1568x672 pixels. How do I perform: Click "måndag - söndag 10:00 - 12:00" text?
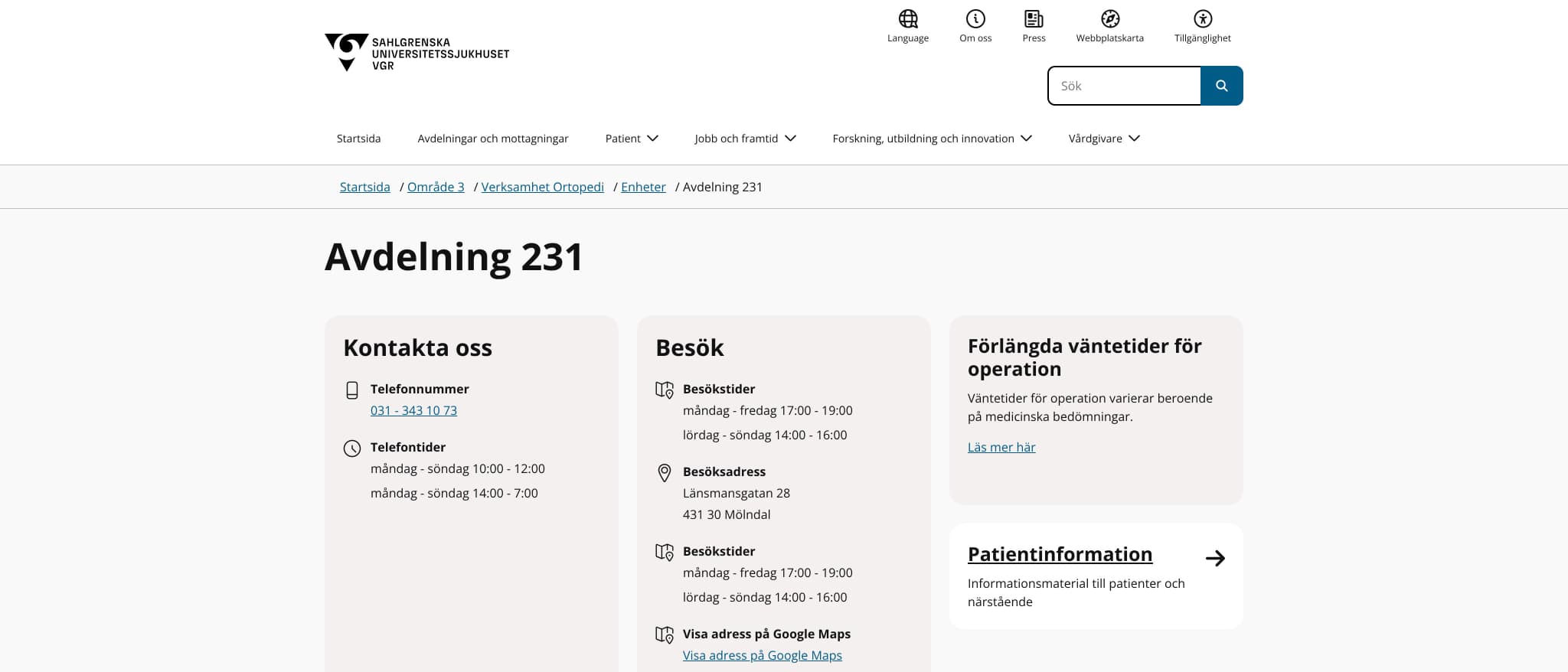458,468
